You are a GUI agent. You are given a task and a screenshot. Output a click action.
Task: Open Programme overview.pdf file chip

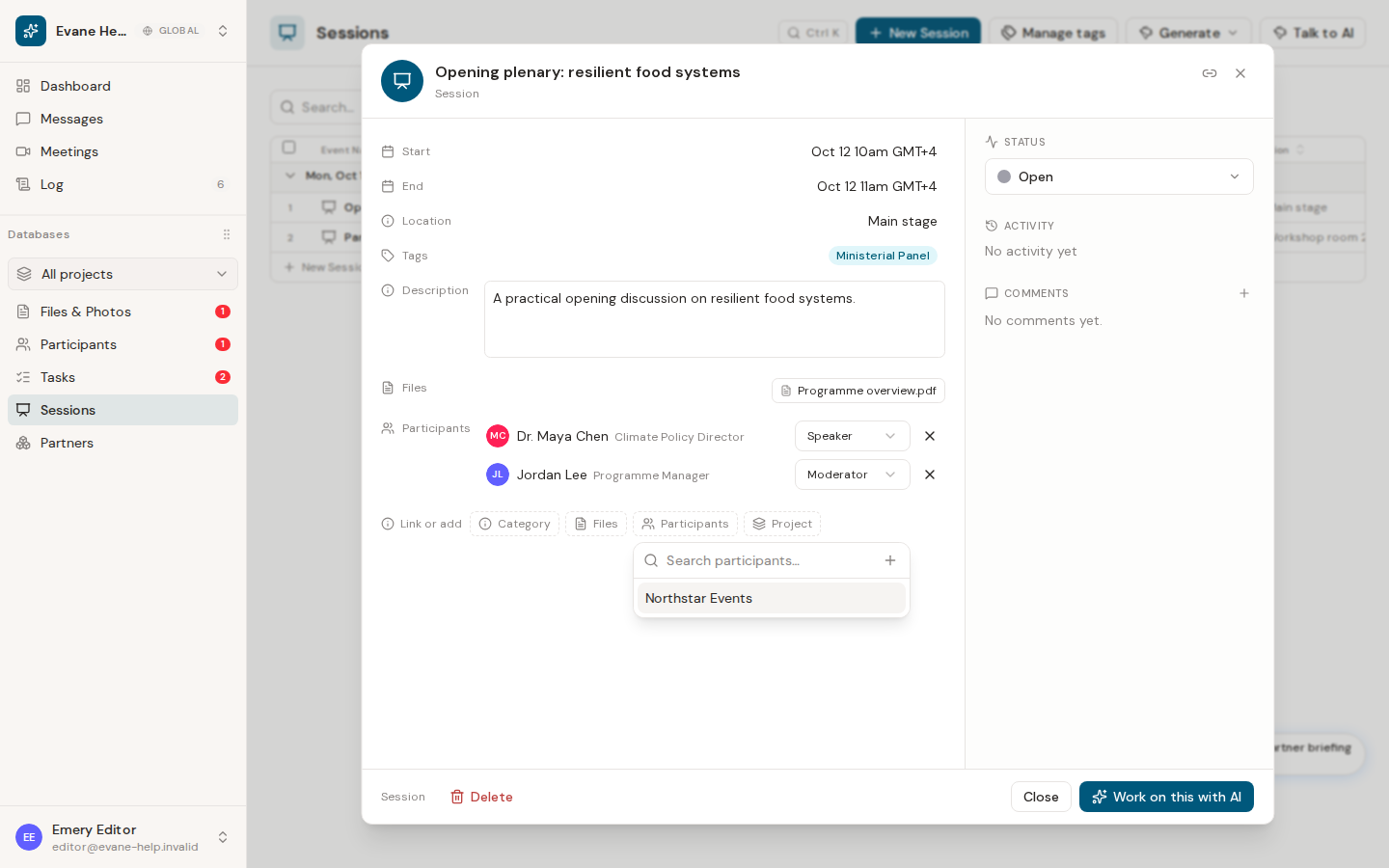(858, 391)
